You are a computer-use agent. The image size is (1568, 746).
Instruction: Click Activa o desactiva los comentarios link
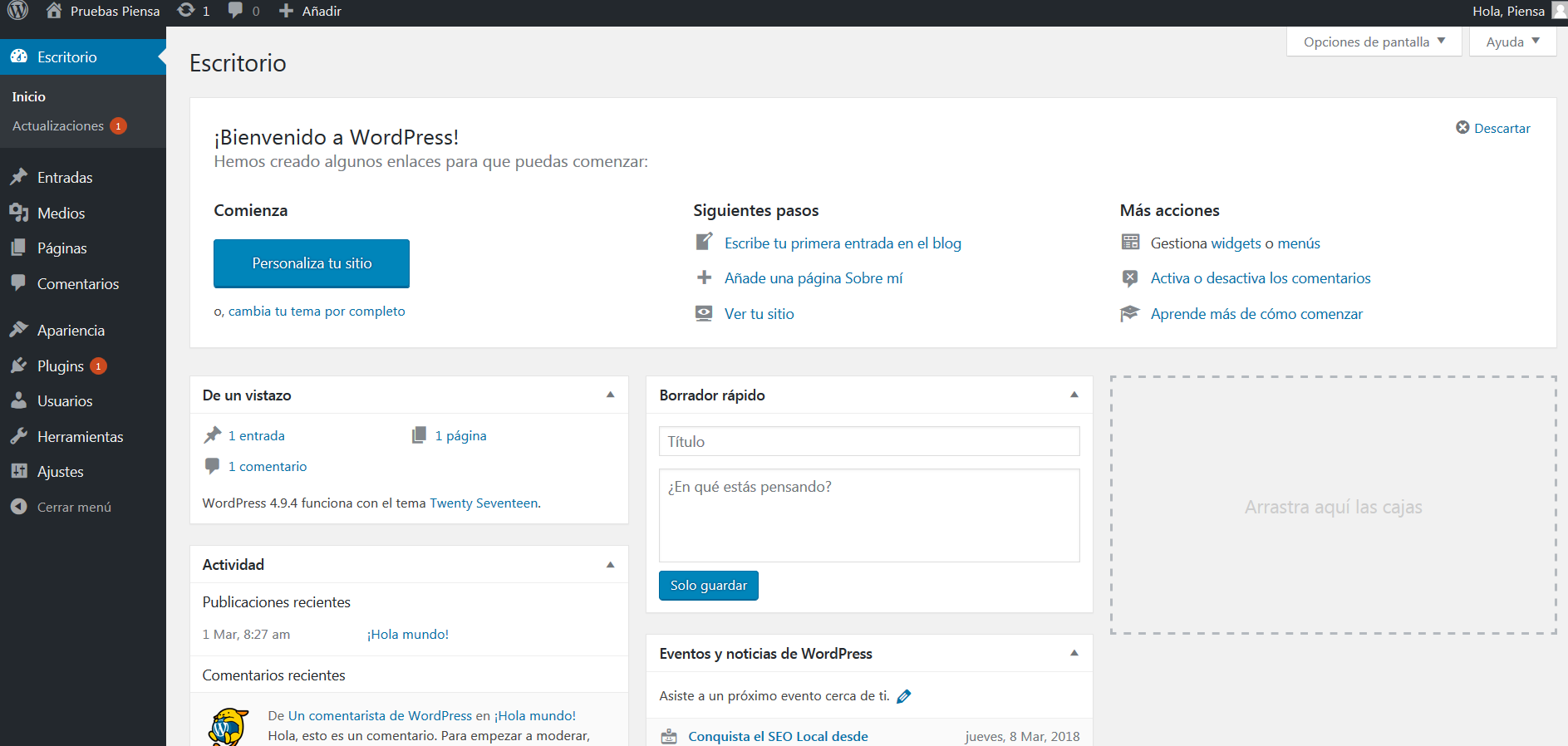click(x=1261, y=278)
